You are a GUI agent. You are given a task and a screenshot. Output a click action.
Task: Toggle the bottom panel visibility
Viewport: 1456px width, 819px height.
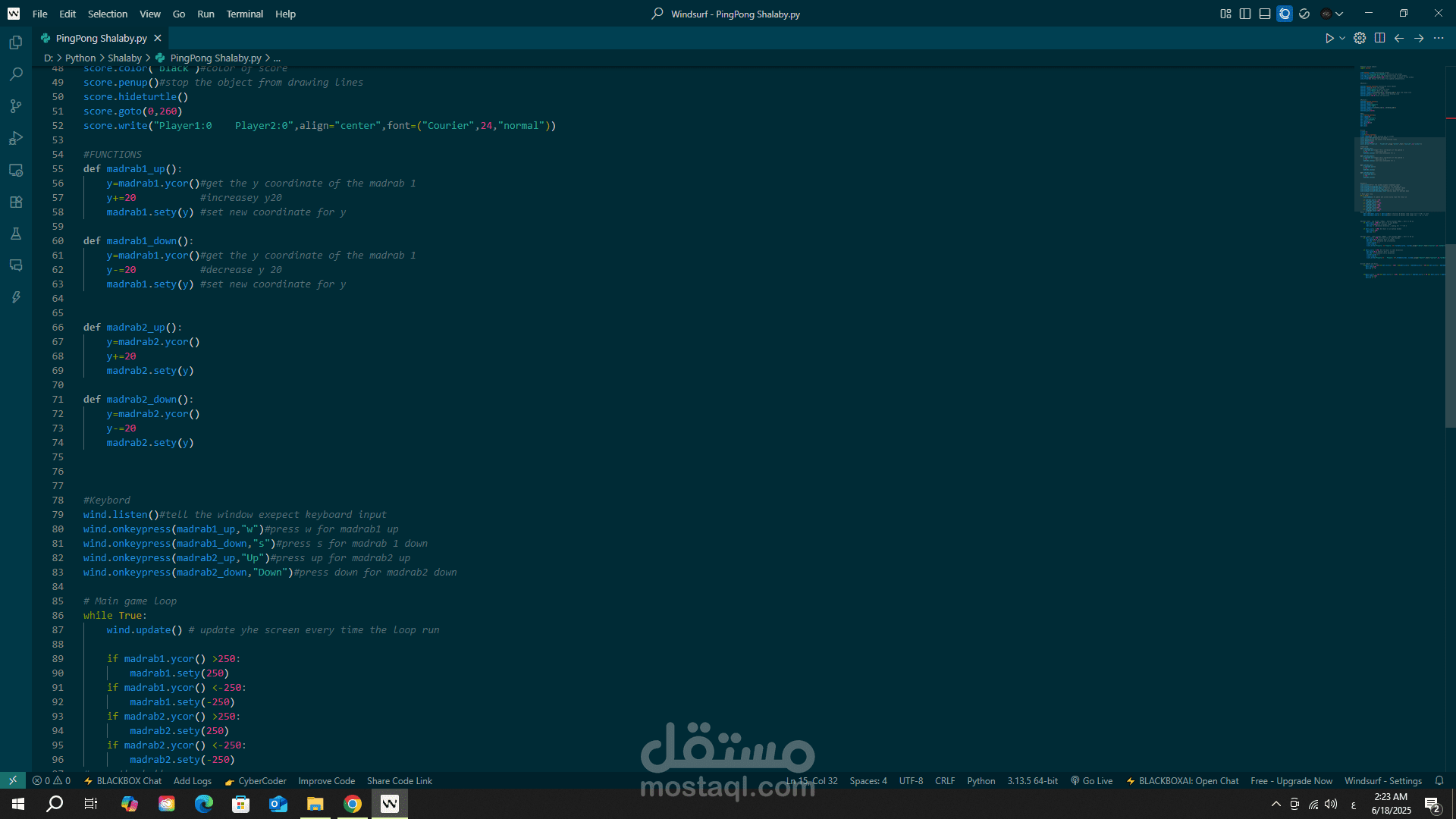point(1265,14)
